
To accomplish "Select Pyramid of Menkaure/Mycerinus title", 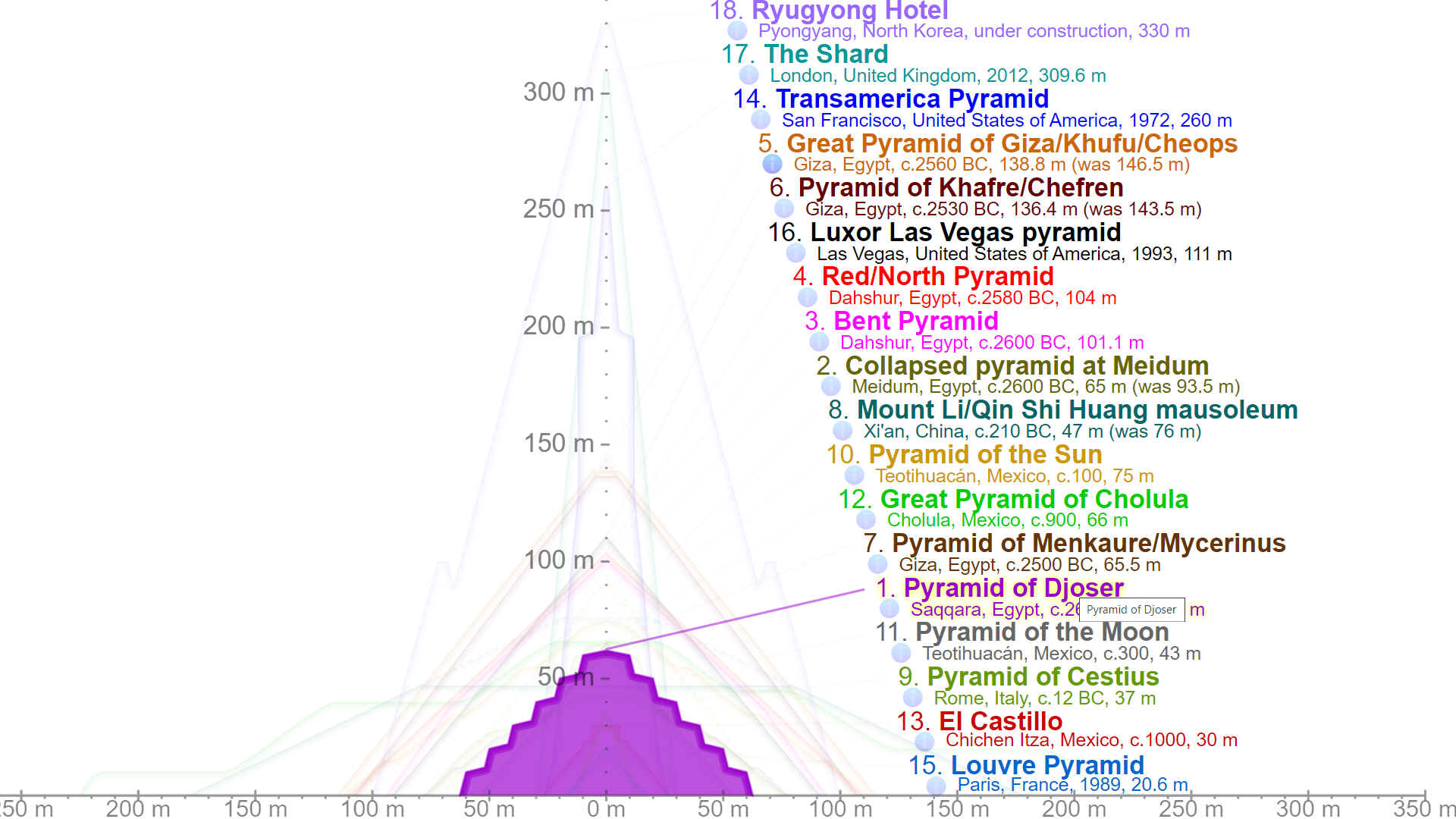I will click(x=1088, y=543).
